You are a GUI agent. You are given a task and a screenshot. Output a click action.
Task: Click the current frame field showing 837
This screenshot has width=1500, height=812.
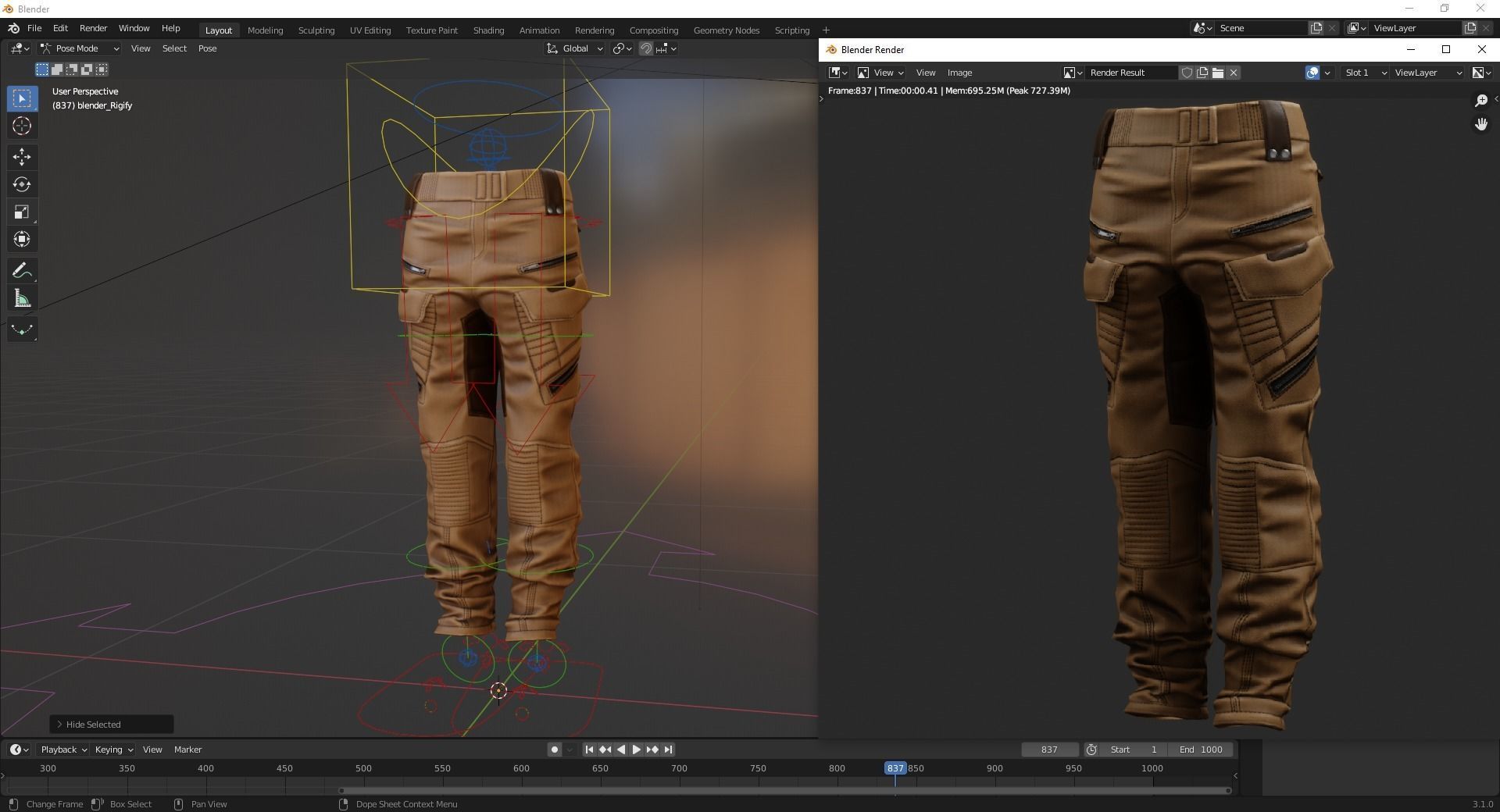[1049, 750]
